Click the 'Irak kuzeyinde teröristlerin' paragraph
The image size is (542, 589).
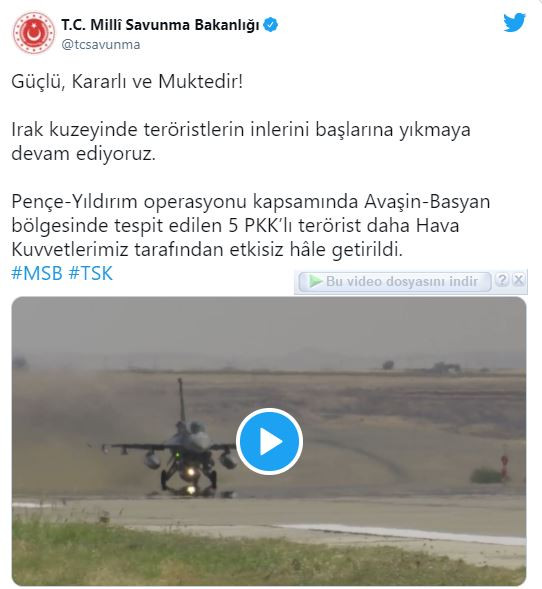click(x=241, y=142)
